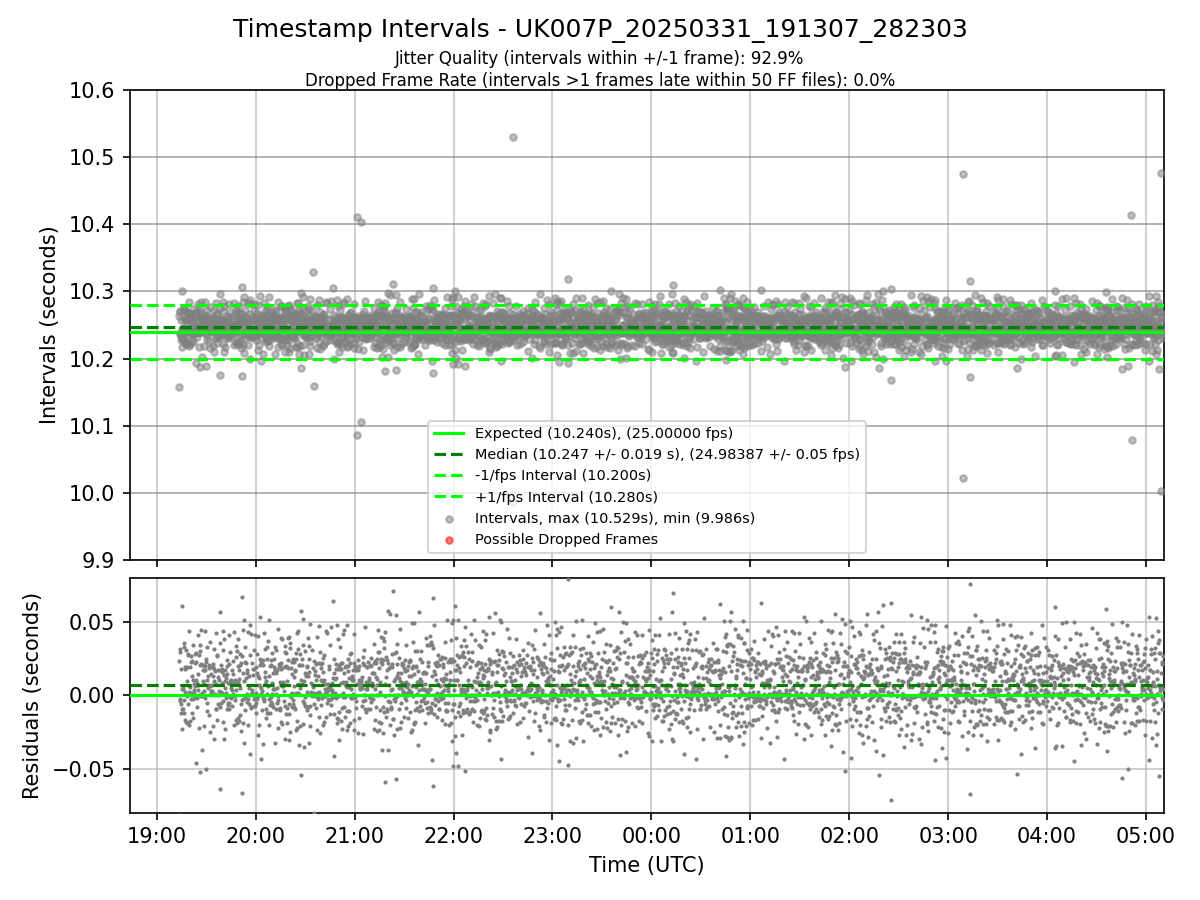Viewport: 1200px width, 900px height.
Task: Click the 19:00 time tick label
Action: pyautogui.click(x=156, y=834)
